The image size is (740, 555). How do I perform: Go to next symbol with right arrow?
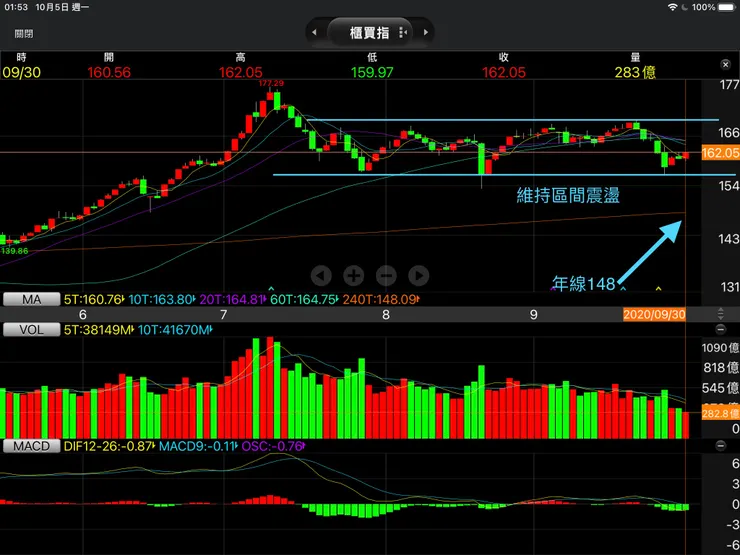pos(426,32)
